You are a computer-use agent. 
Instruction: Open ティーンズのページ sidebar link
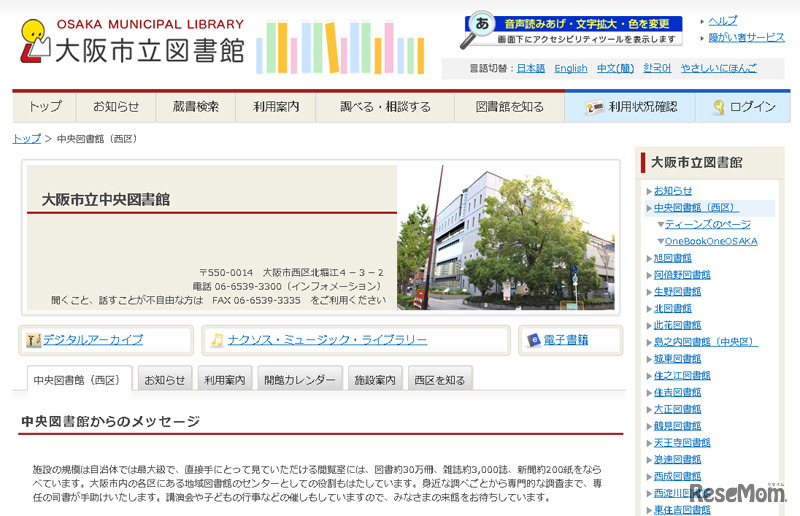click(x=708, y=225)
